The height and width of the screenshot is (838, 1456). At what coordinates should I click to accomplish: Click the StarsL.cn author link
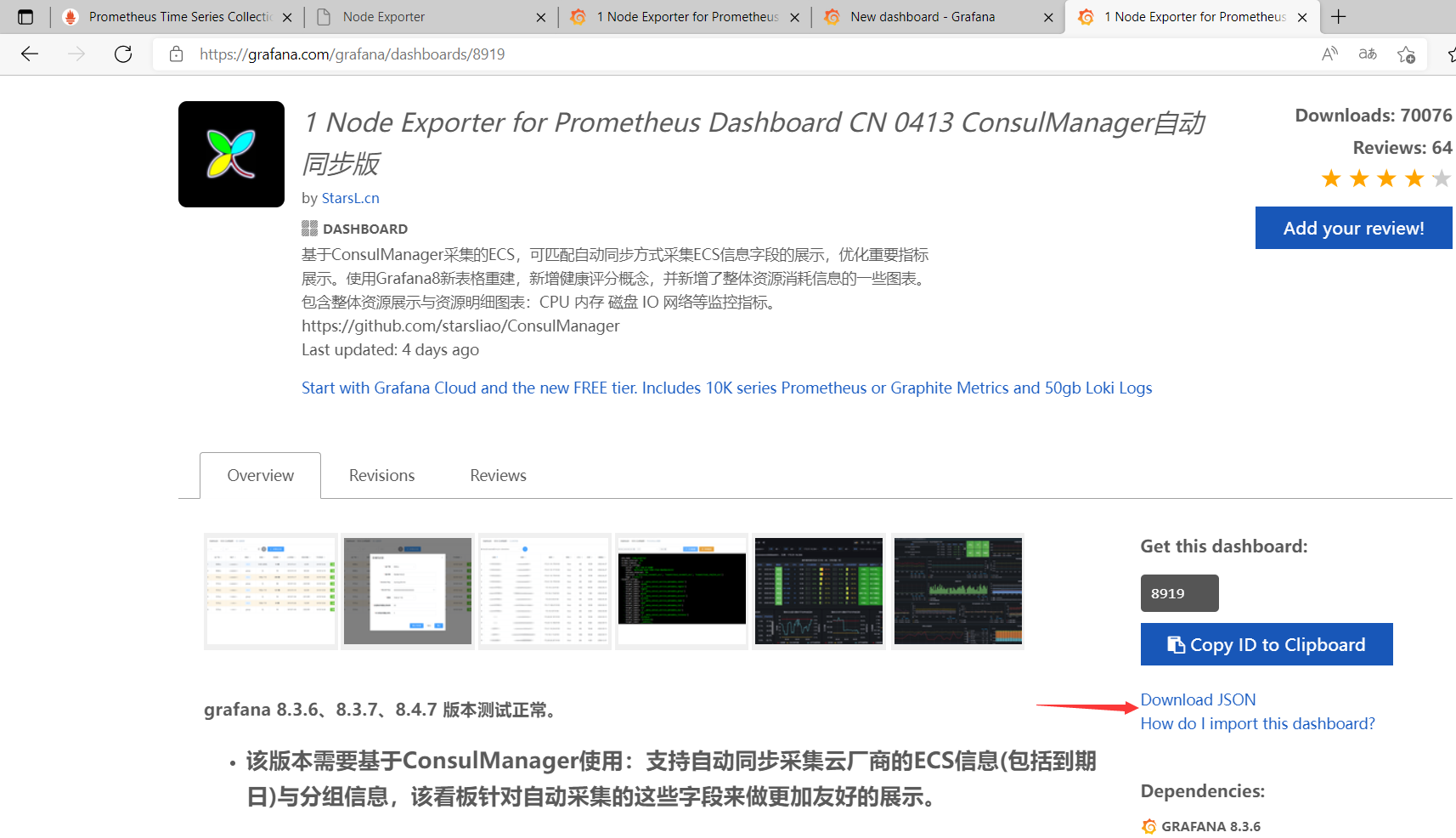[350, 198]
